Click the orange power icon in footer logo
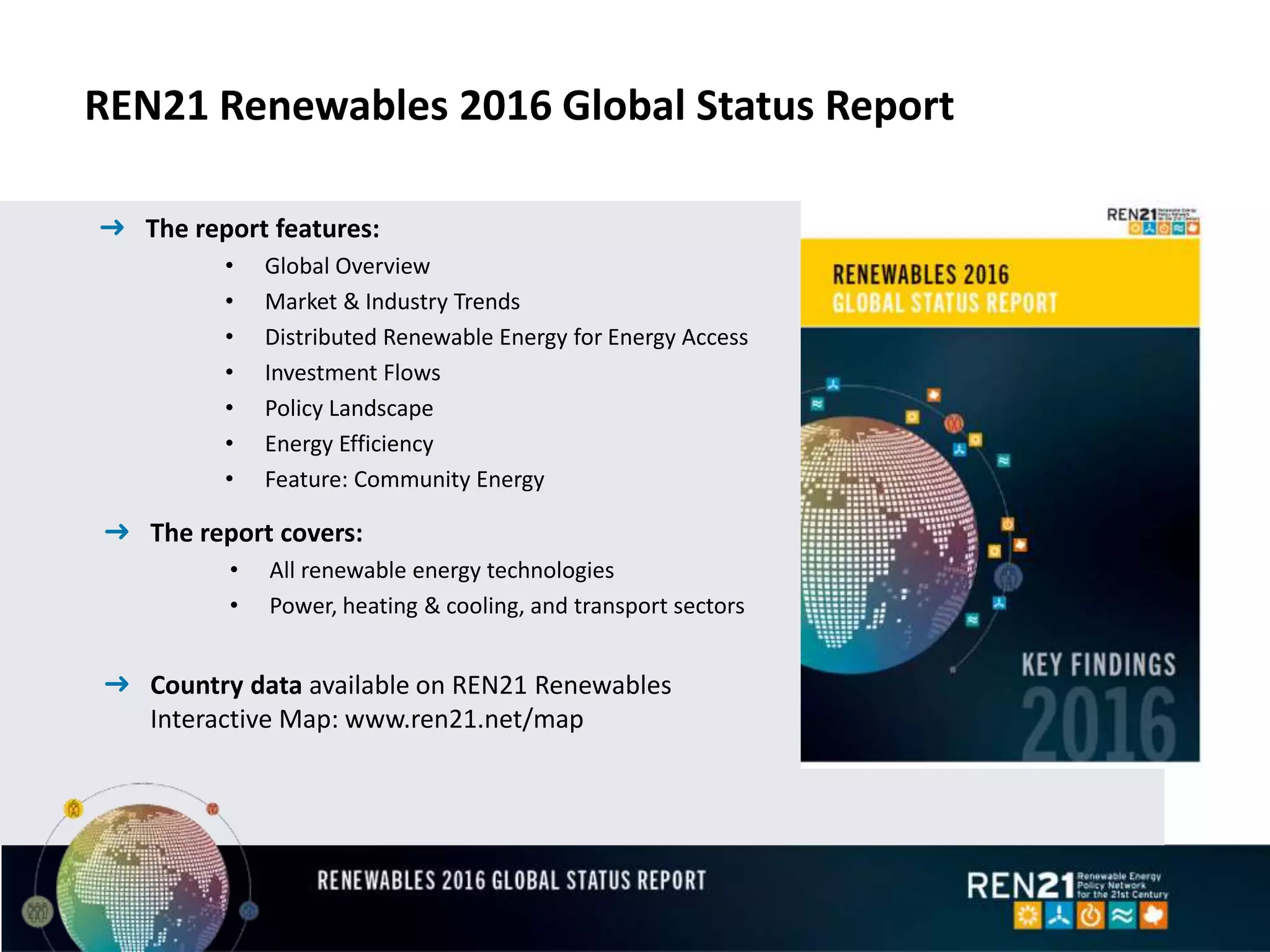 pyautogui.click(x=1091, y=915)
